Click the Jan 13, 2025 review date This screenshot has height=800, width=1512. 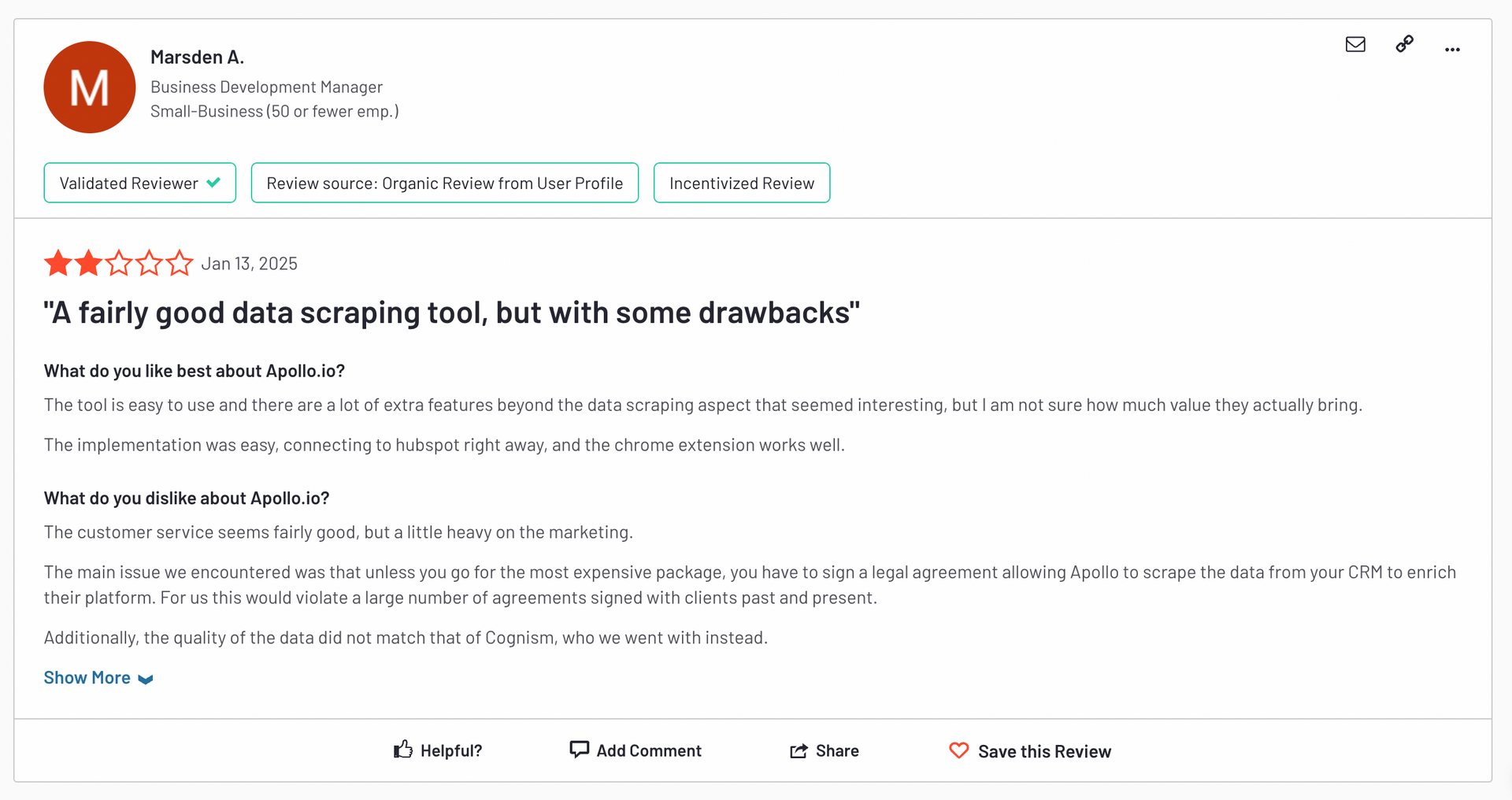click(x=249, y=264)
